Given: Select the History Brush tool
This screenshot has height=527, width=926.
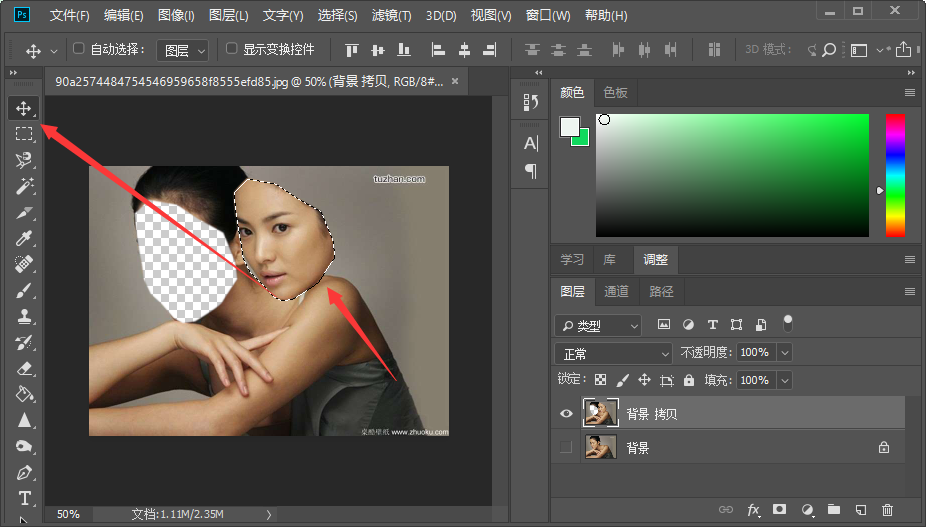Looking at the screenshot, I should pos(24,342).
